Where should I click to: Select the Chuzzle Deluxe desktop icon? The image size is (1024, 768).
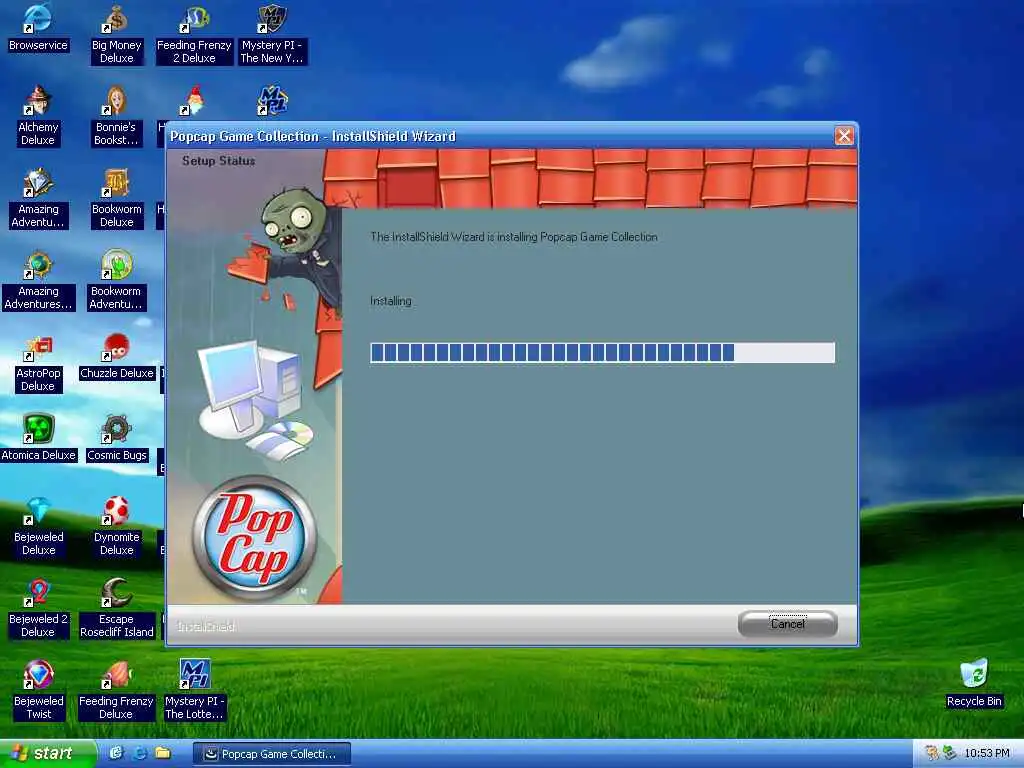[x=116, y=357]
